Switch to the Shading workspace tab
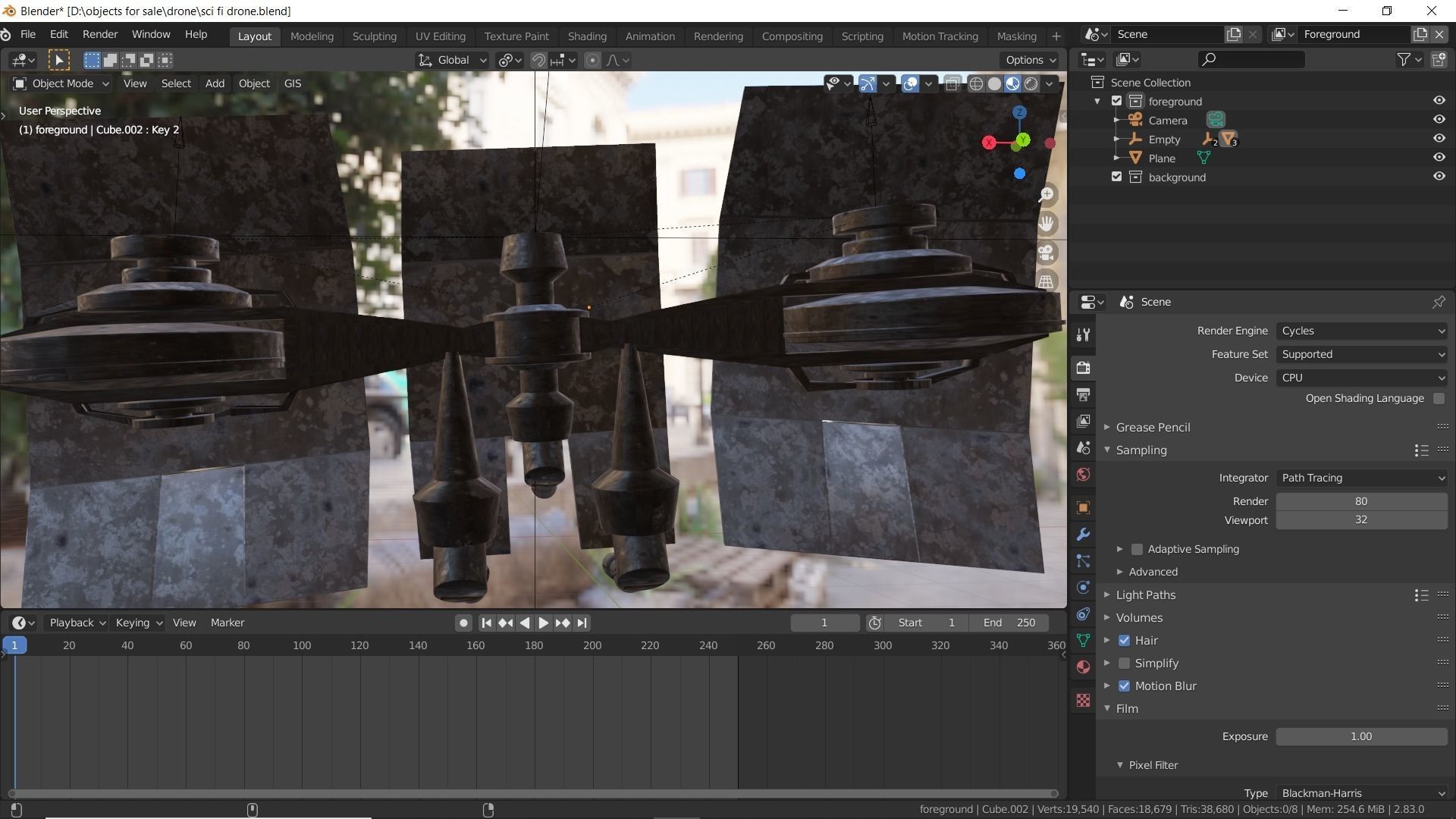 pos(586,36)
